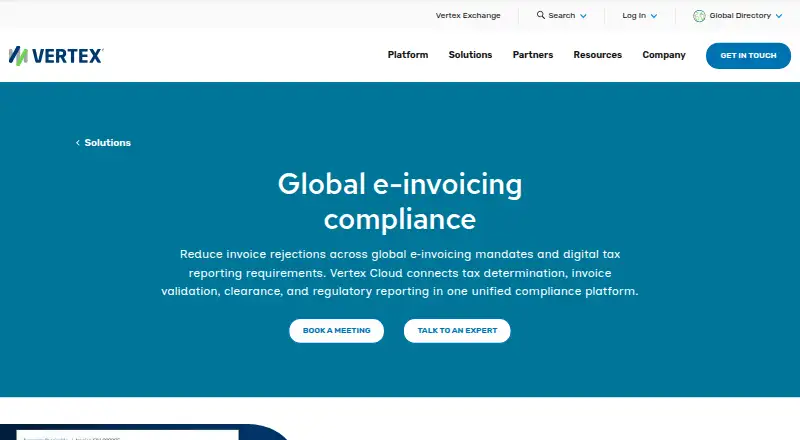Click the Talk to an Expert button
Image resolution: width=800 pixels, height=440 pixels.
457,331
